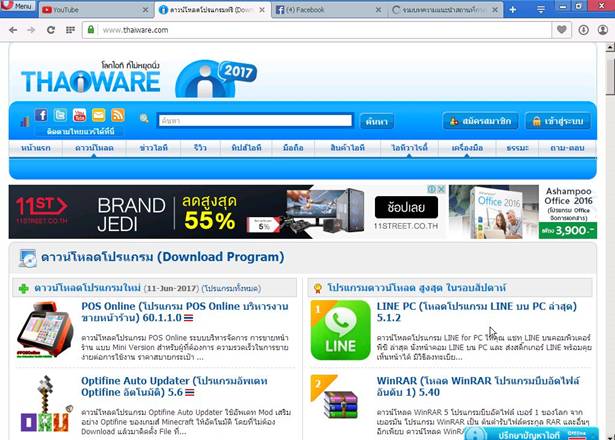Image resolution: width=615 pixels, height=440 pixels.
Task: Open the downloads icon in toolbar
Action: click(x=584, y=30)
